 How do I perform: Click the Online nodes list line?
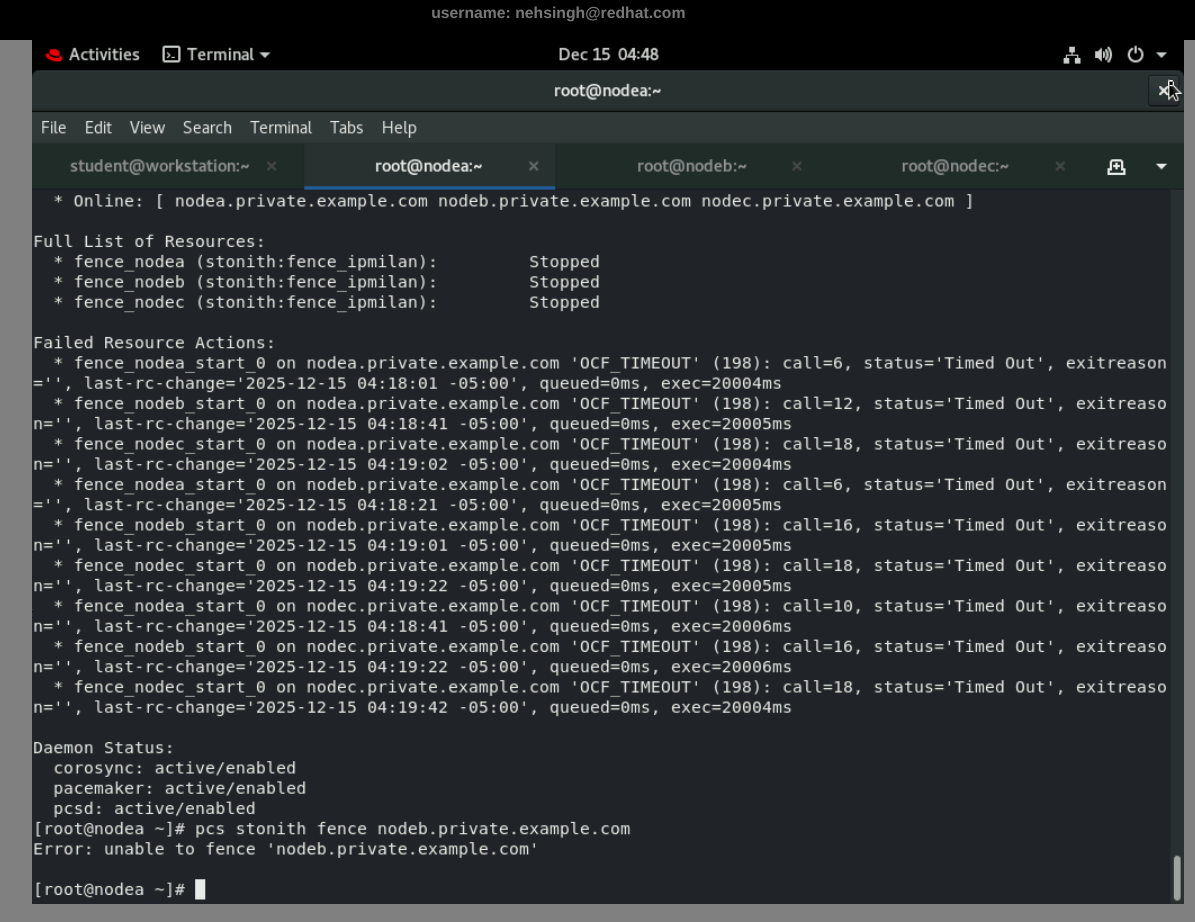(x=513, y=201)
